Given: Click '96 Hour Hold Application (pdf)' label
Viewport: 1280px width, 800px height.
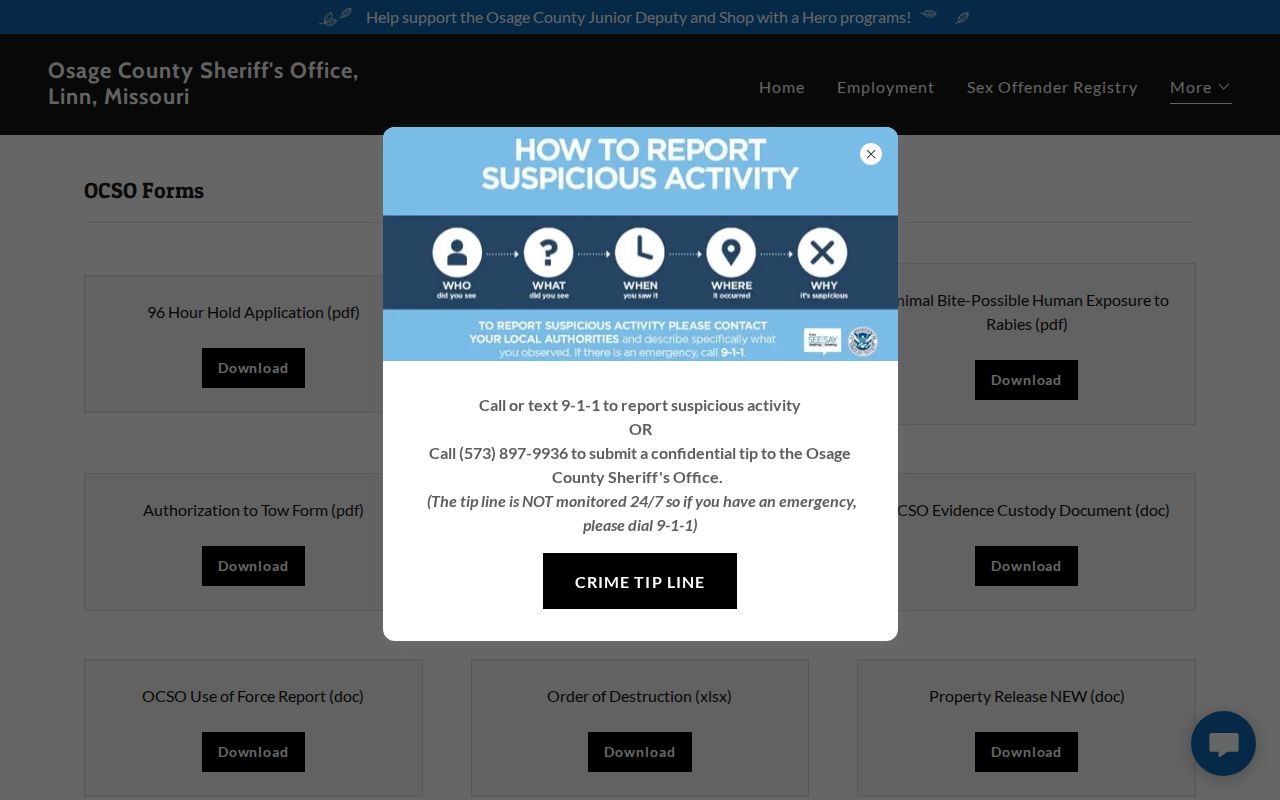Looking at the screenshot, I should [253, 312].
